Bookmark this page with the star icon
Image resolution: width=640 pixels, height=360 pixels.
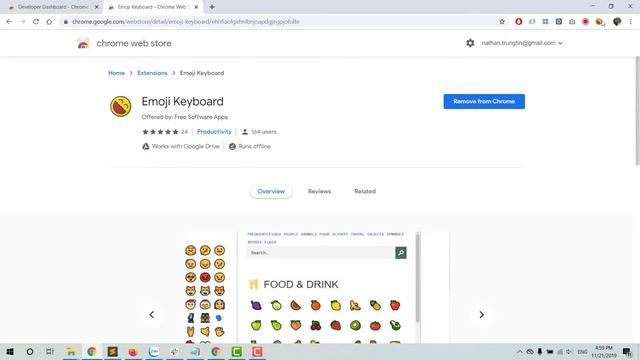click(502, 22)
